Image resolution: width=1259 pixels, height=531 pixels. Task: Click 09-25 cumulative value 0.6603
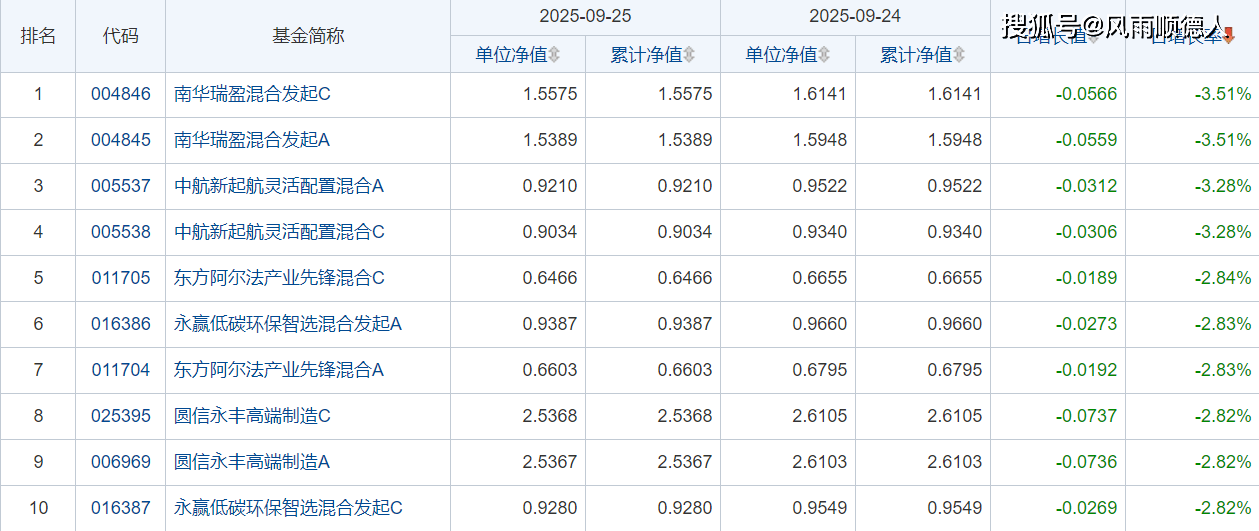coord(685,370)
